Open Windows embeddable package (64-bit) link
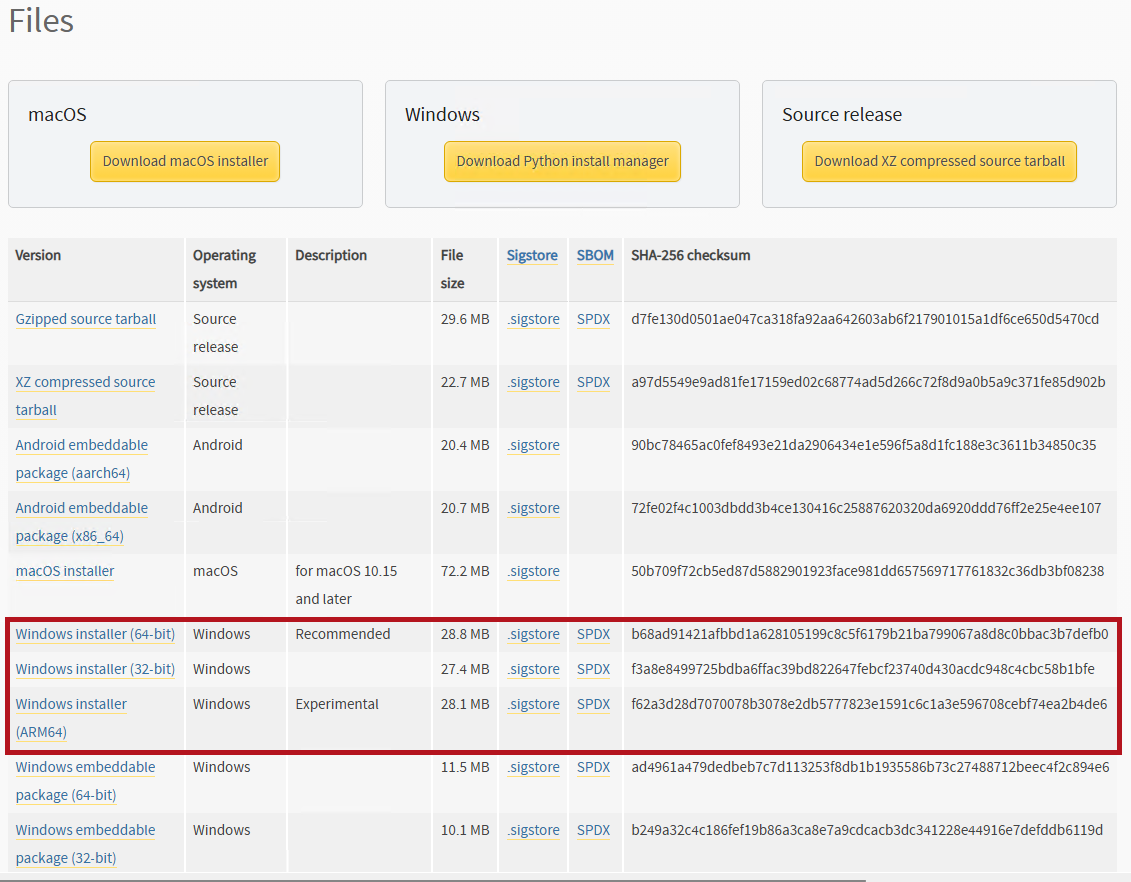The width and height of the screenshot is (1131, 882). pyautogui.click(x=85, y=767)
